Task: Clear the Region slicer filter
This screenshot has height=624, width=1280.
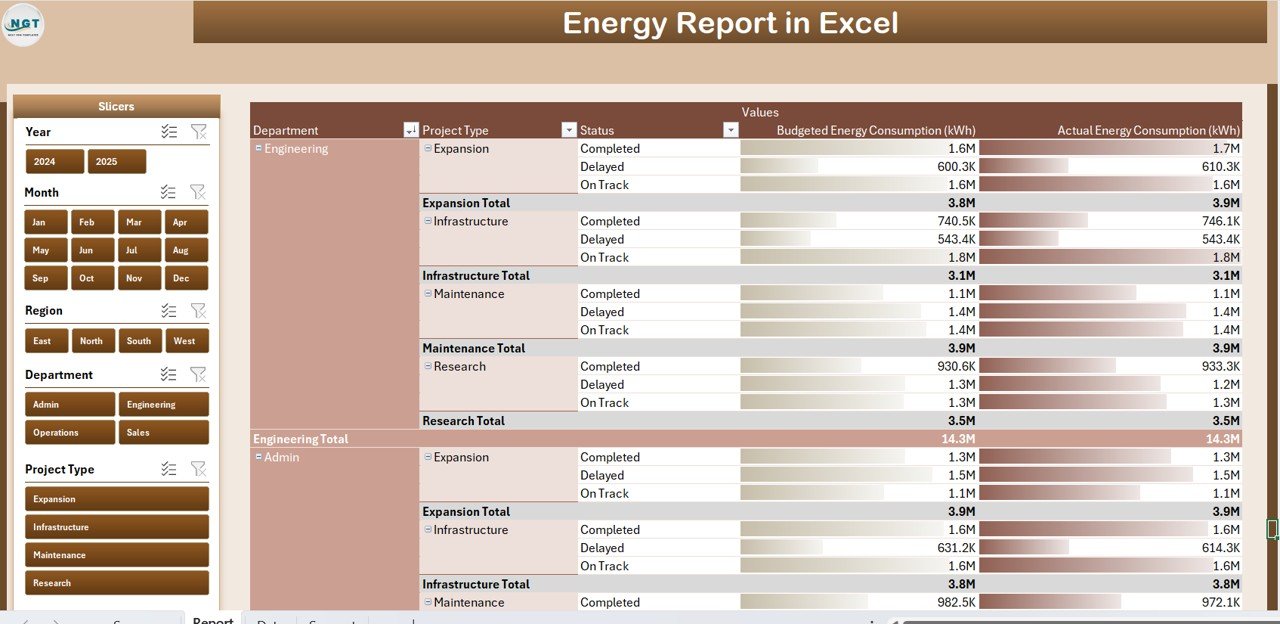Action: tap(198, 311)
